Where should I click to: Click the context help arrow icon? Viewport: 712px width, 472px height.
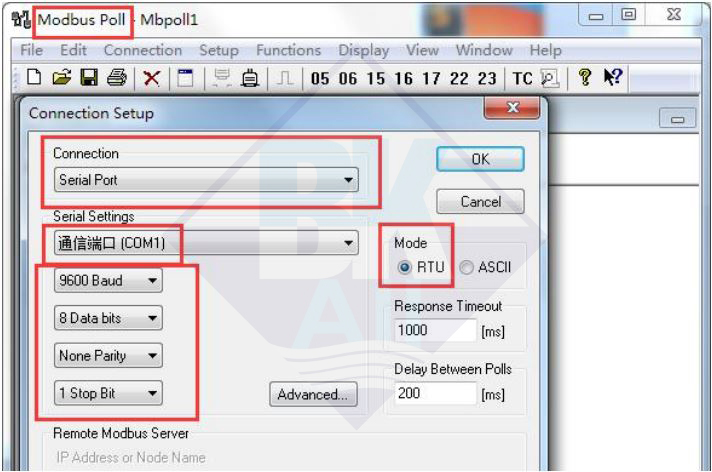point(613,77)
